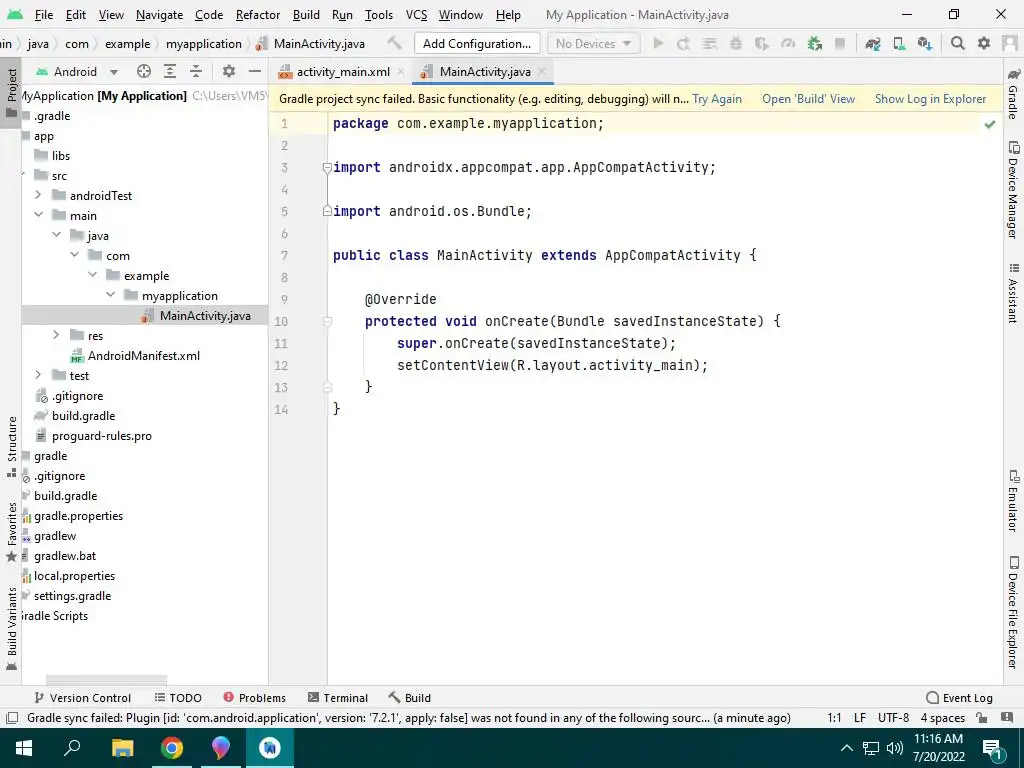
Task: Open Project panel options gear icon
Action: point(229,71)
